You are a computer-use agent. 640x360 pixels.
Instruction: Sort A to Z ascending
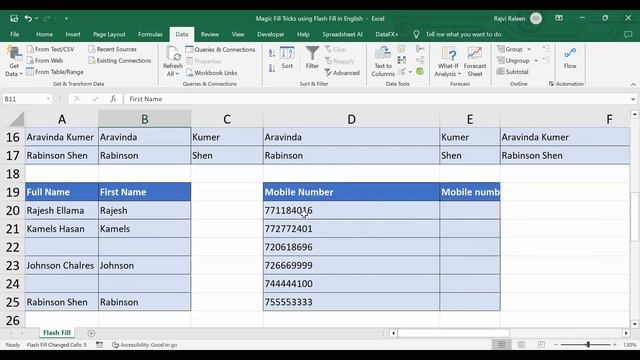coord(272,53)
